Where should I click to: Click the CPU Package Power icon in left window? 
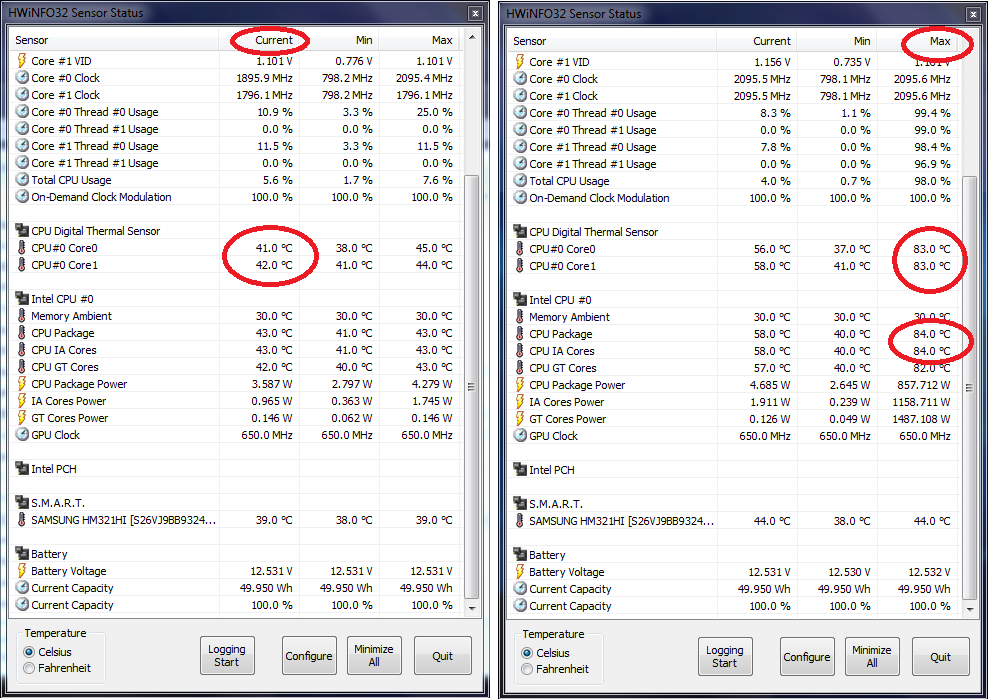22,384
